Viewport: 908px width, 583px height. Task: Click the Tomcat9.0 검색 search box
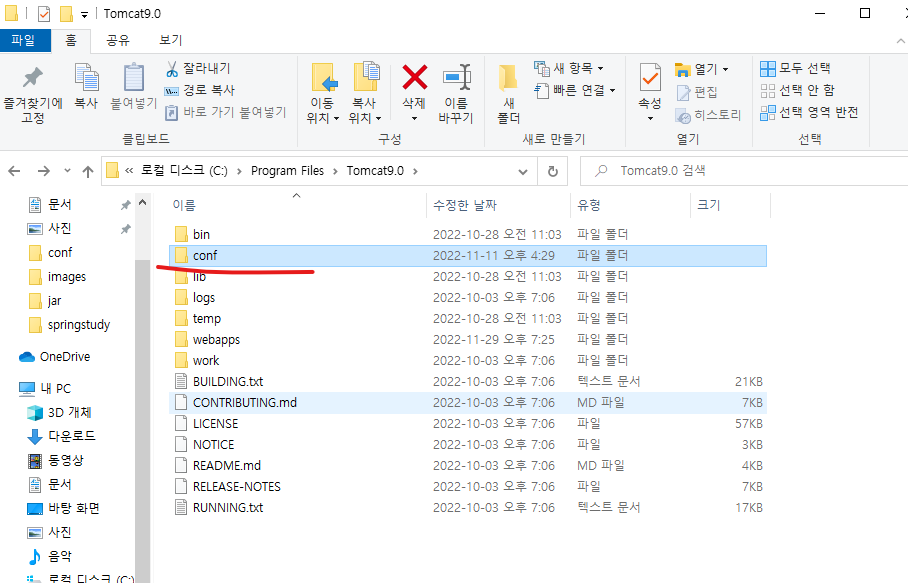[x=745, y=171]
